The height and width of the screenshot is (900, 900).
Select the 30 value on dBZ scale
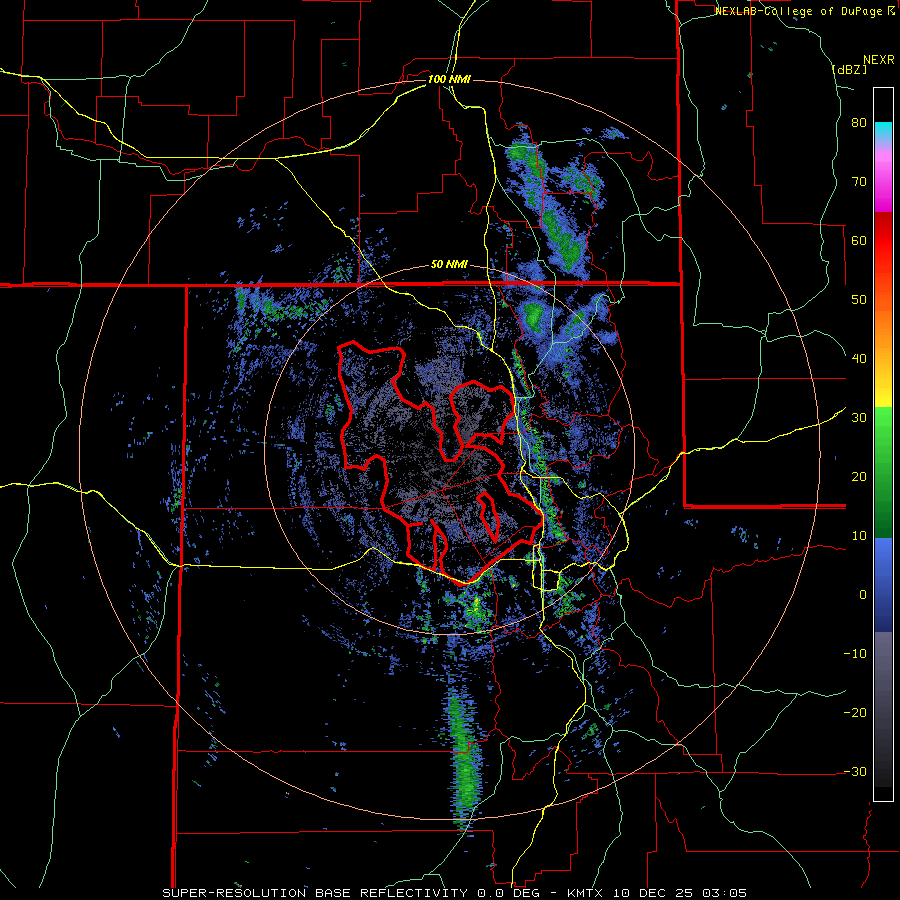[x=859, y=418]
